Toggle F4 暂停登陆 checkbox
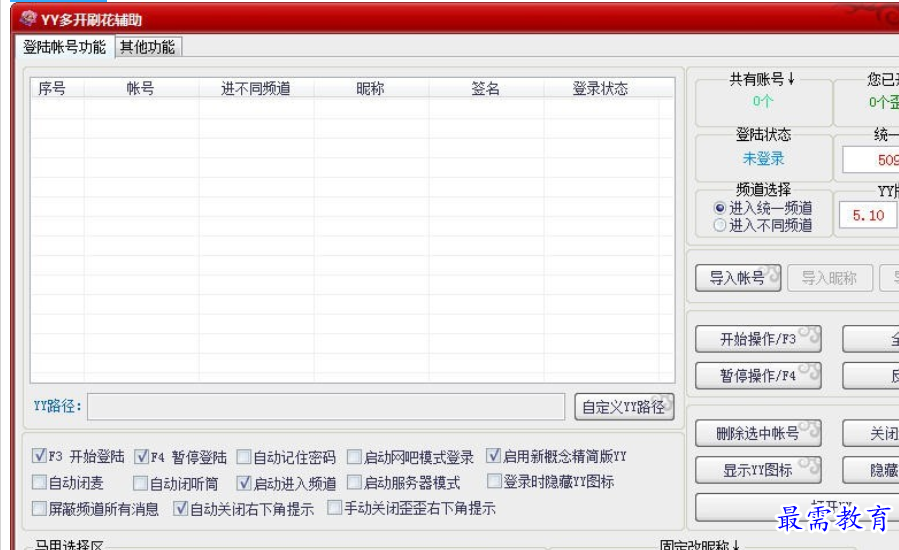The height and width of the screenshot is (550, 899). pos(142,457)
